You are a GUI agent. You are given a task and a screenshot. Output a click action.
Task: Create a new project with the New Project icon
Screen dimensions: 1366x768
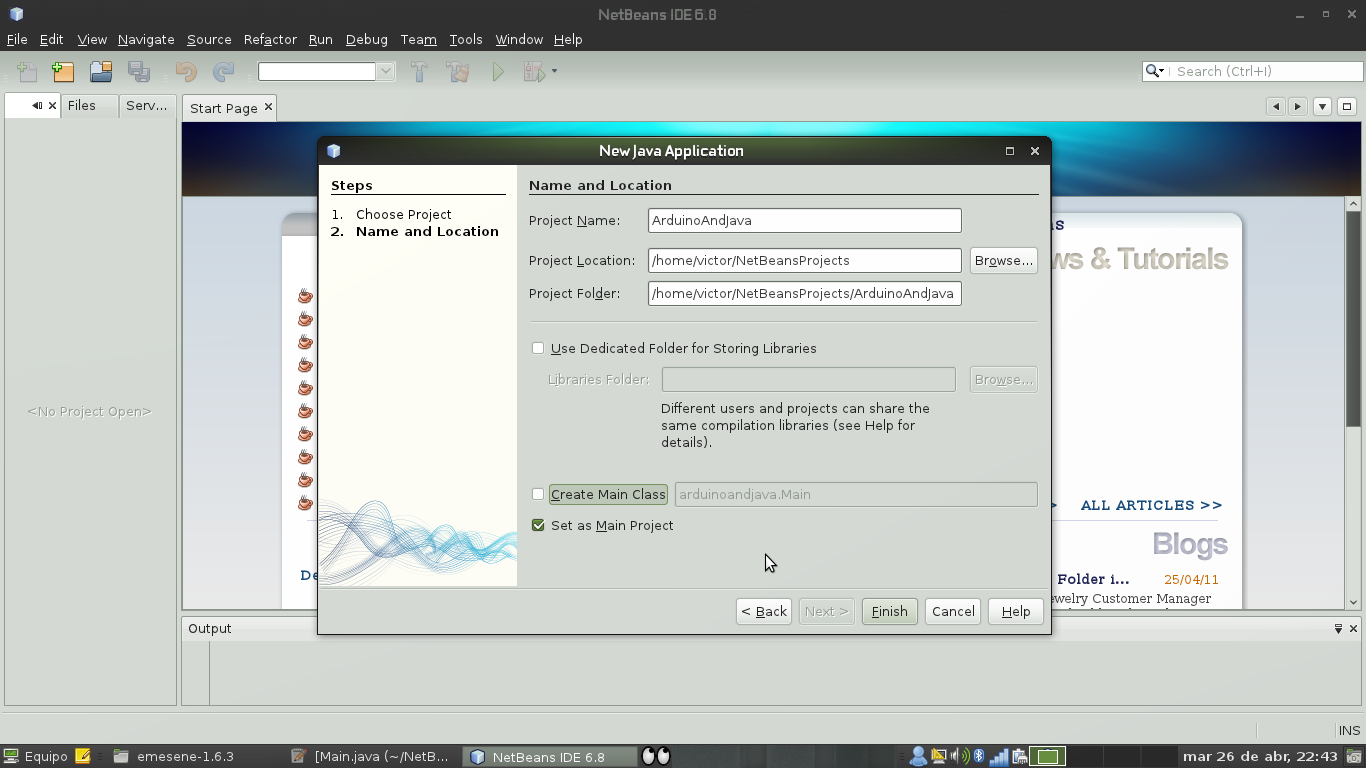pos(62,71)
